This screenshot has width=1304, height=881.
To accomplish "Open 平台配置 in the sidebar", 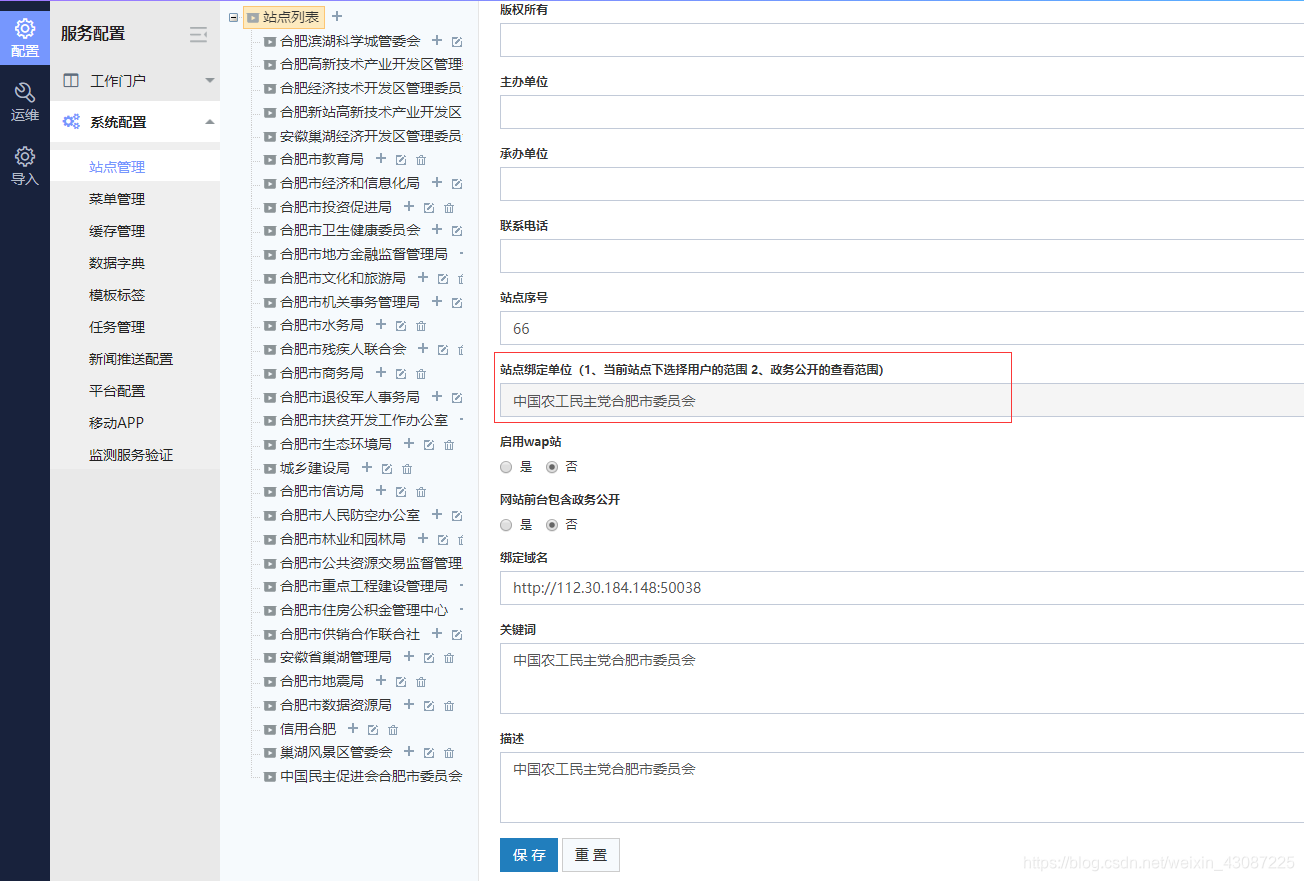I will [x=117, y=391].
